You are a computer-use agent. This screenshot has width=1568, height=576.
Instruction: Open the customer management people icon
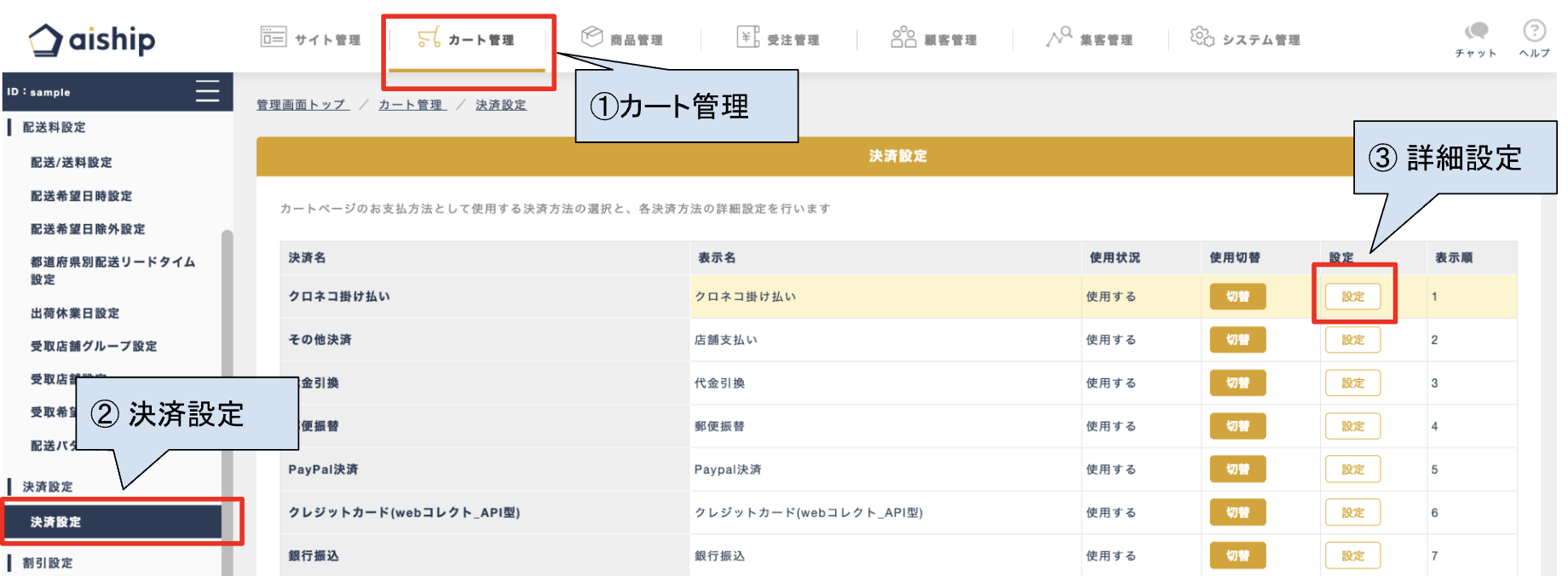tap(903, 37)
